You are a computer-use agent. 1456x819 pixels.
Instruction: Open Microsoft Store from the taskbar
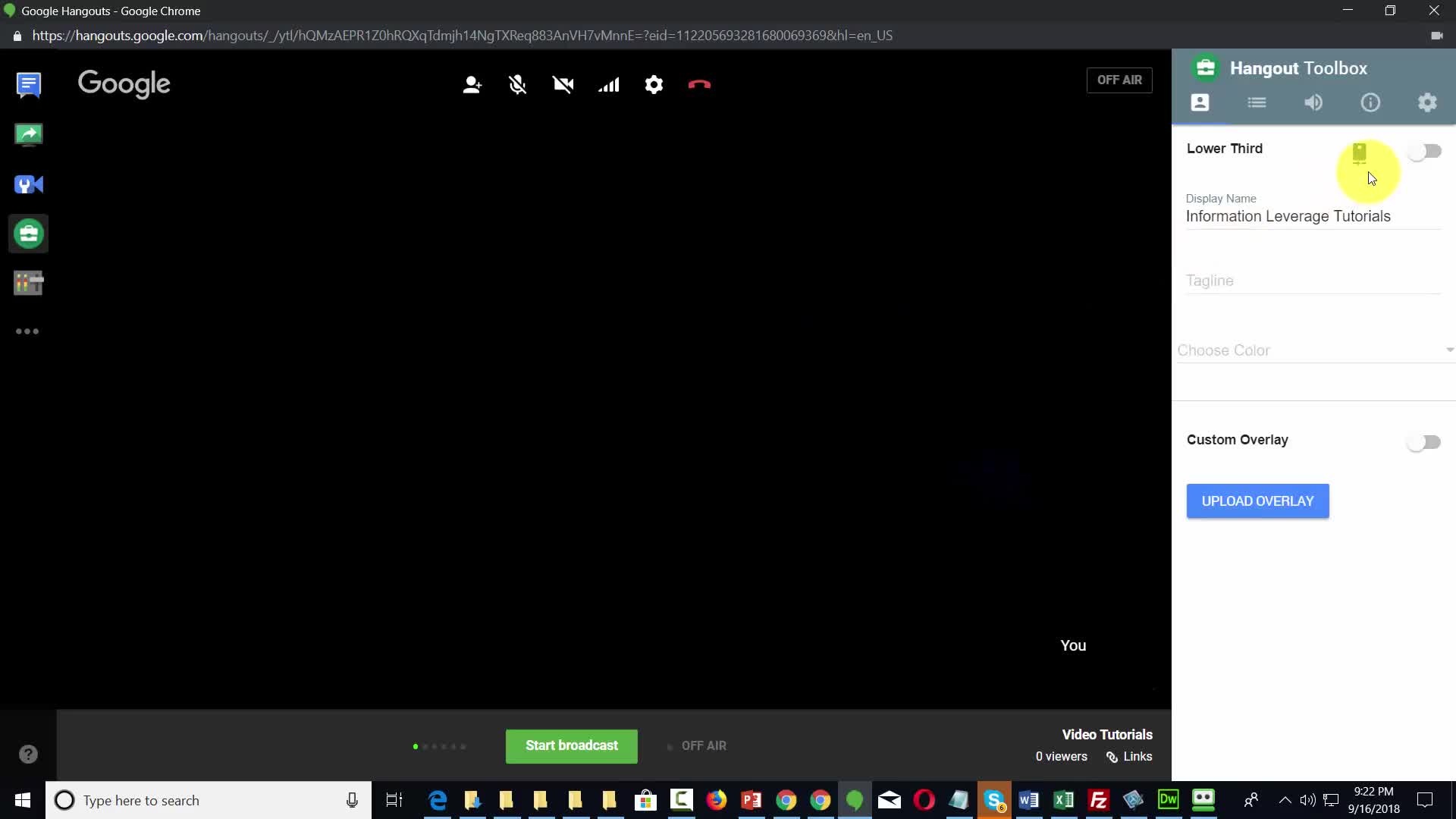point(645,801)
